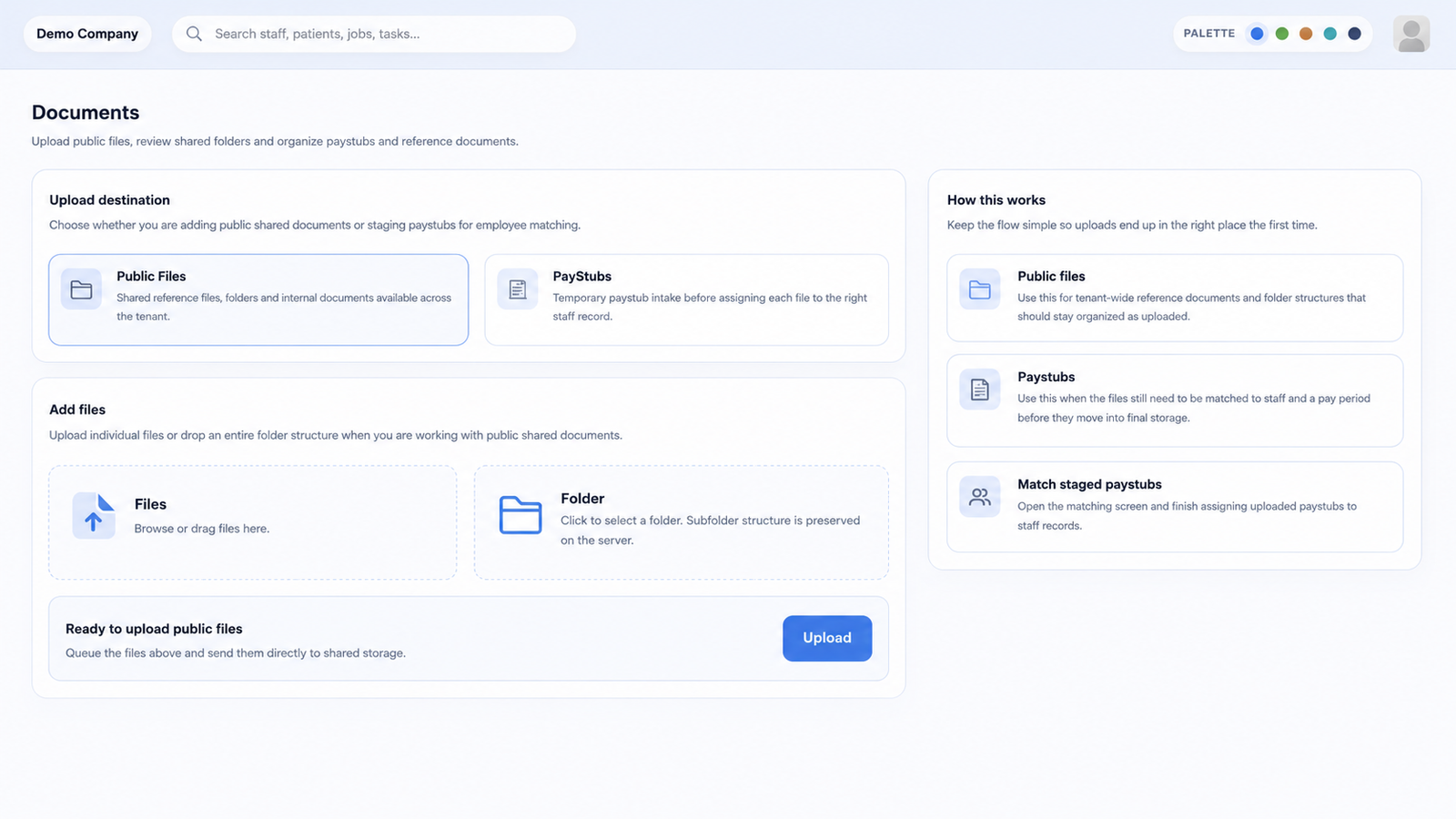1456x819 pixels.
Task: Click the search magnifier icon
Action: point(194,34)
